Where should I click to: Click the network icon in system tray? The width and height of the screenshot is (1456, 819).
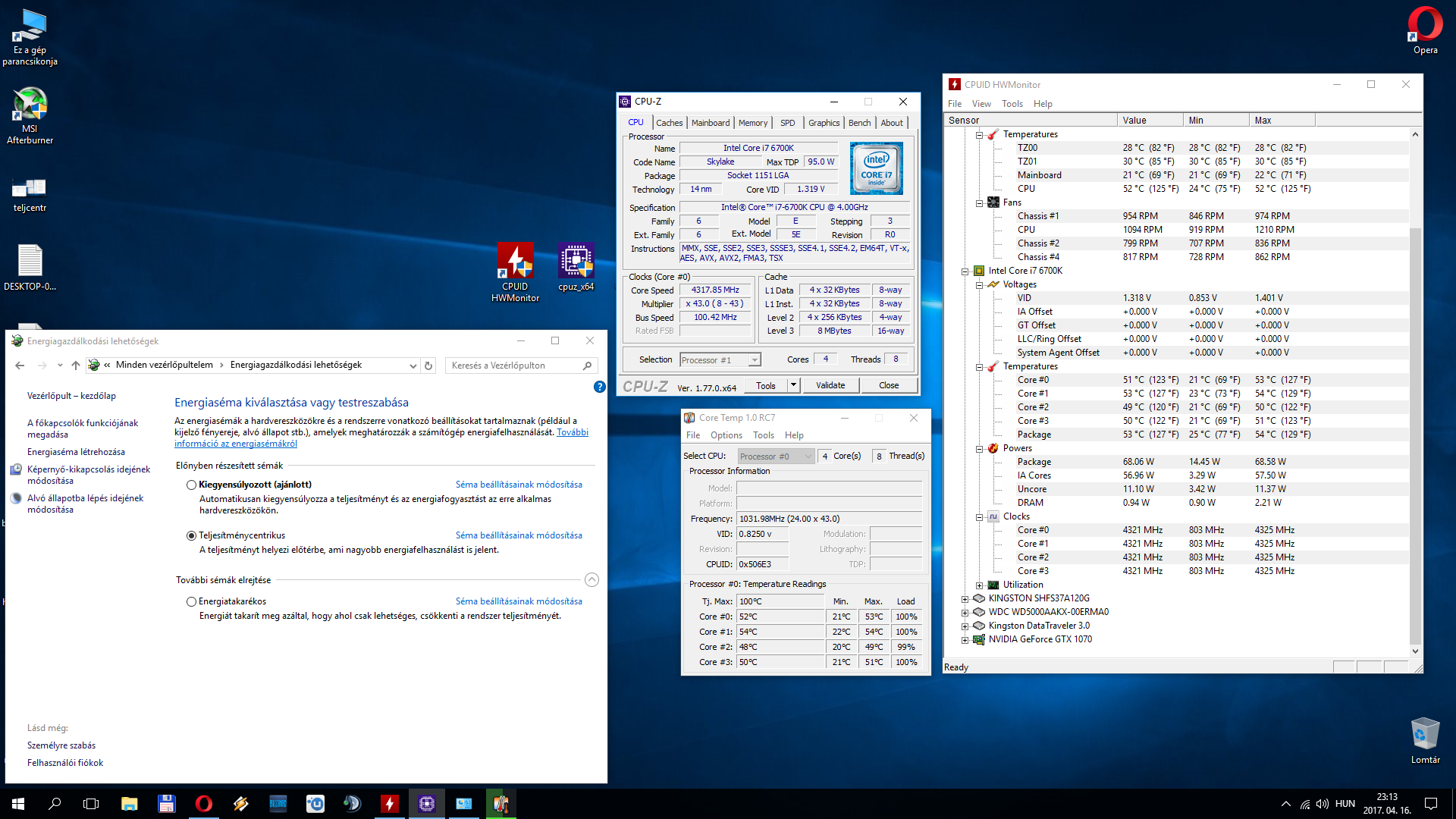point(1304,804)
